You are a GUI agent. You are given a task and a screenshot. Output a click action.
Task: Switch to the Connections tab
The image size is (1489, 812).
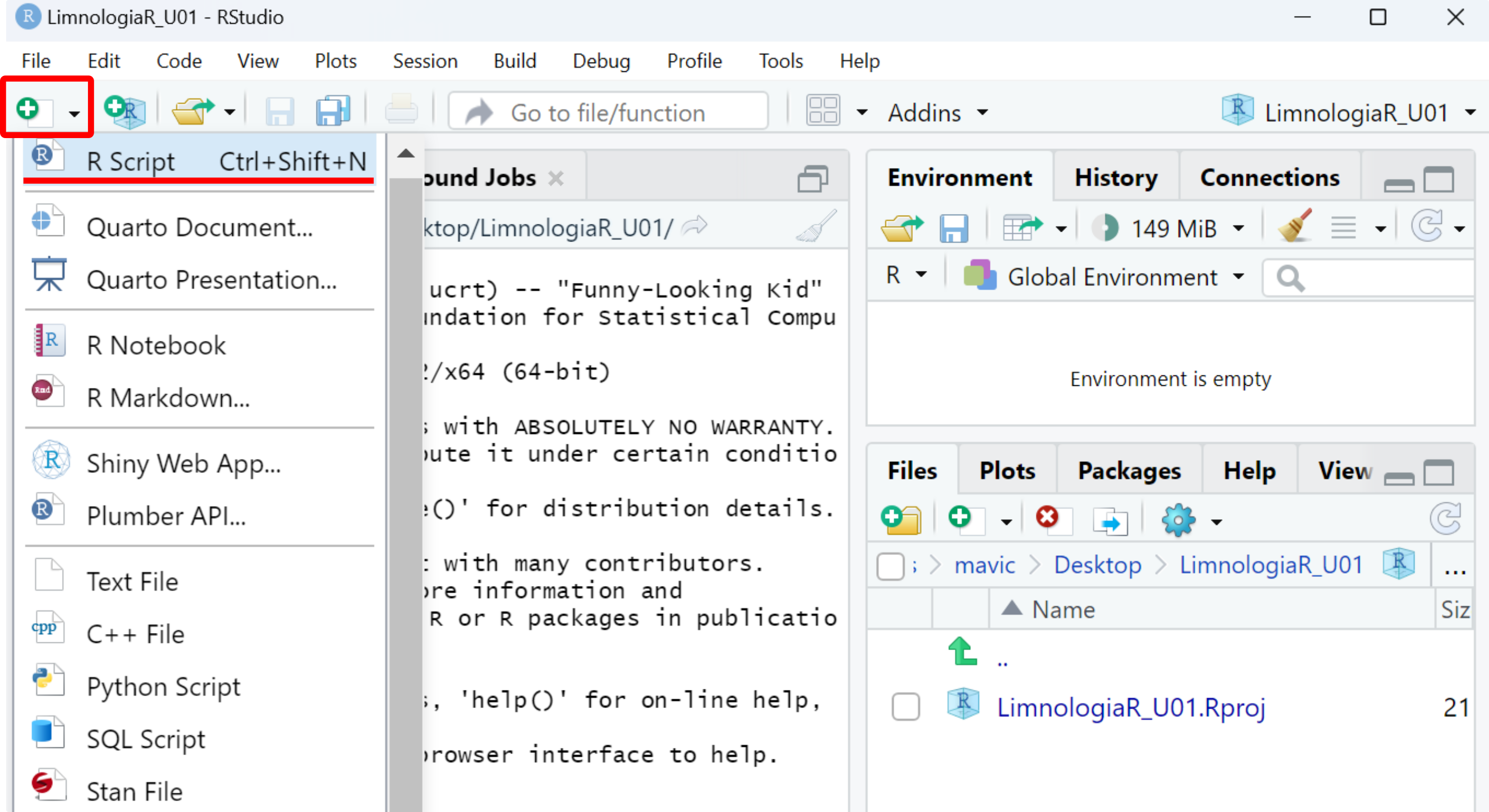tap(1269, 177)
